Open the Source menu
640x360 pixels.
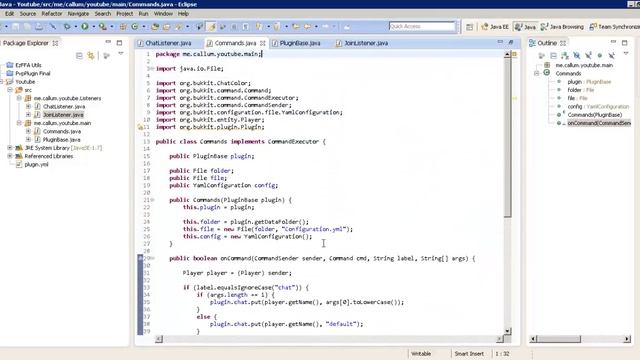tap(28, 13)
